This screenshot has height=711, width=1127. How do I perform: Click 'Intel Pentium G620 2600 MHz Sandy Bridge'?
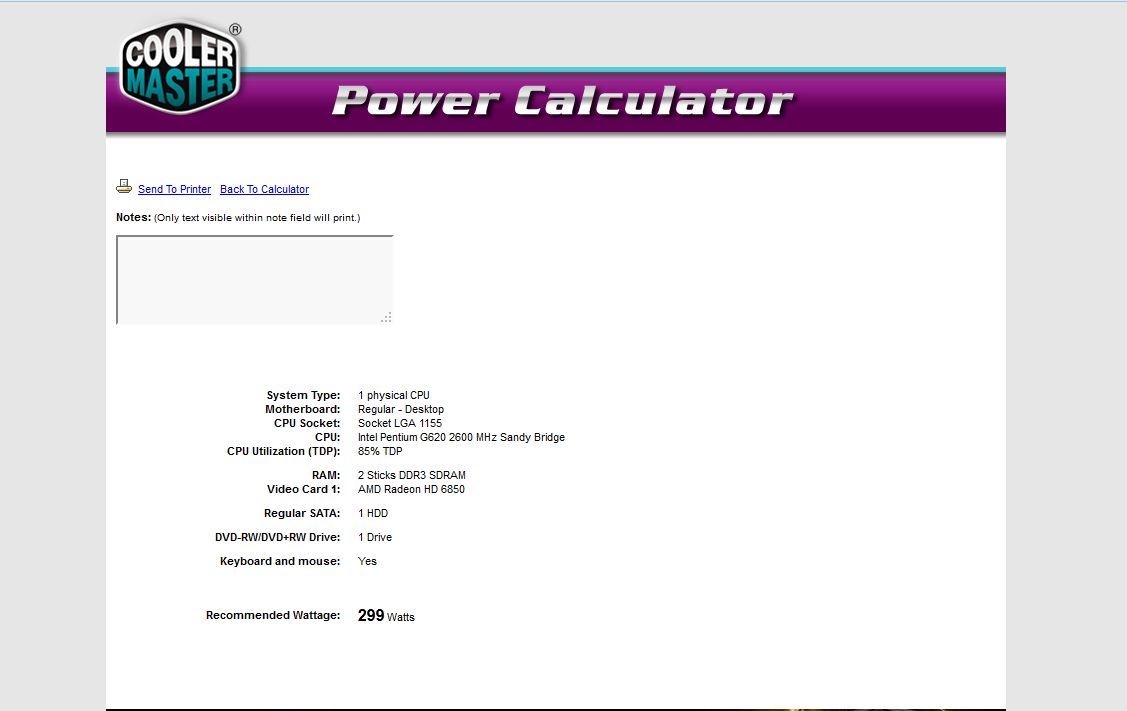(461, 437)
